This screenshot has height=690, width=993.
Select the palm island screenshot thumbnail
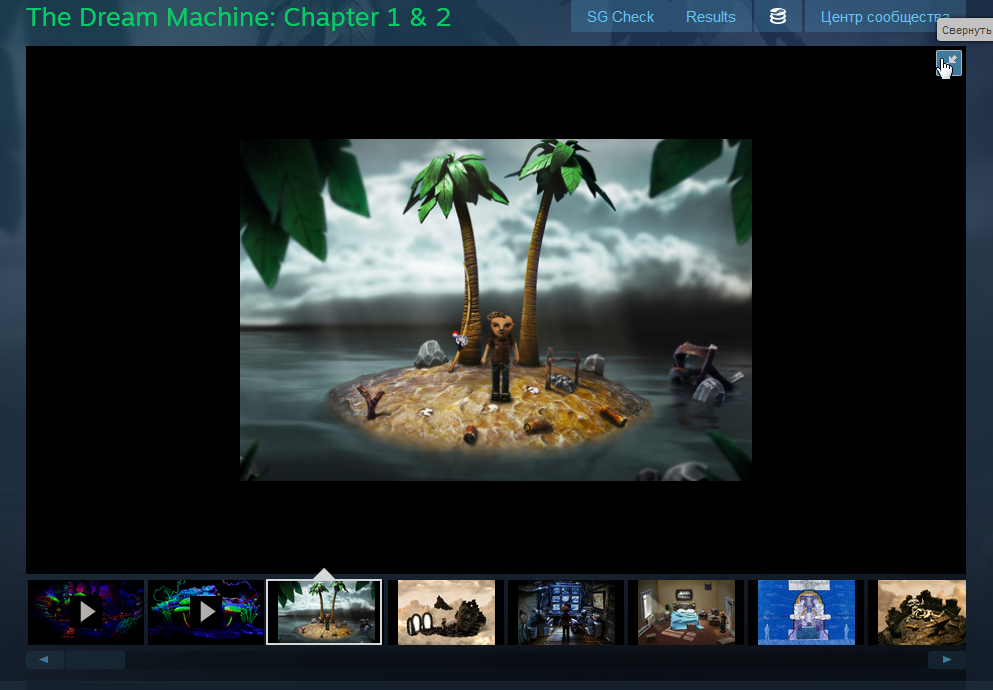(x=324, y=612)
